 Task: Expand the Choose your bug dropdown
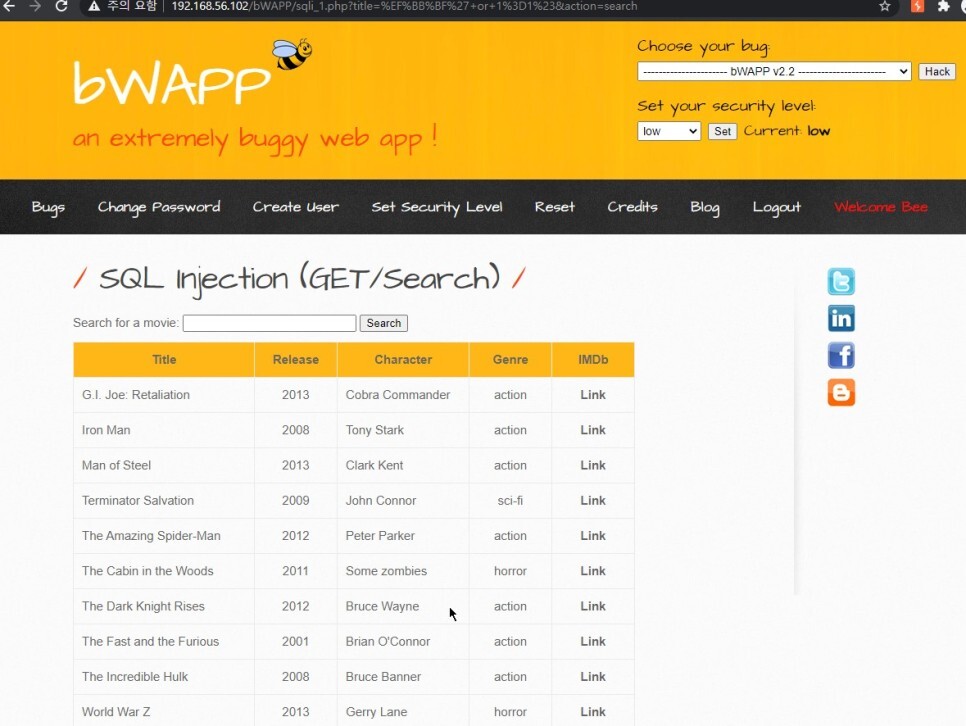(x=774, y=71)
